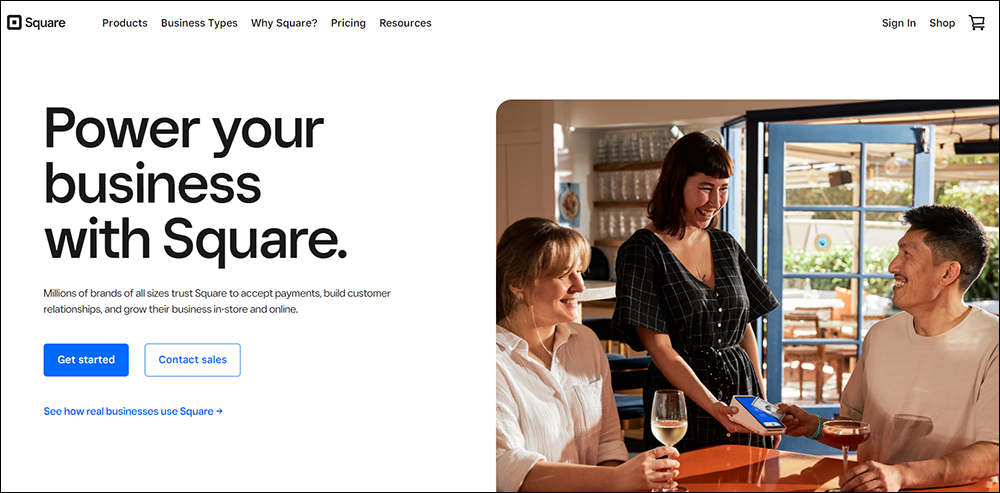Click the arrow after 'use Square'
This screenshot has height=493, width=1000.
219,411
